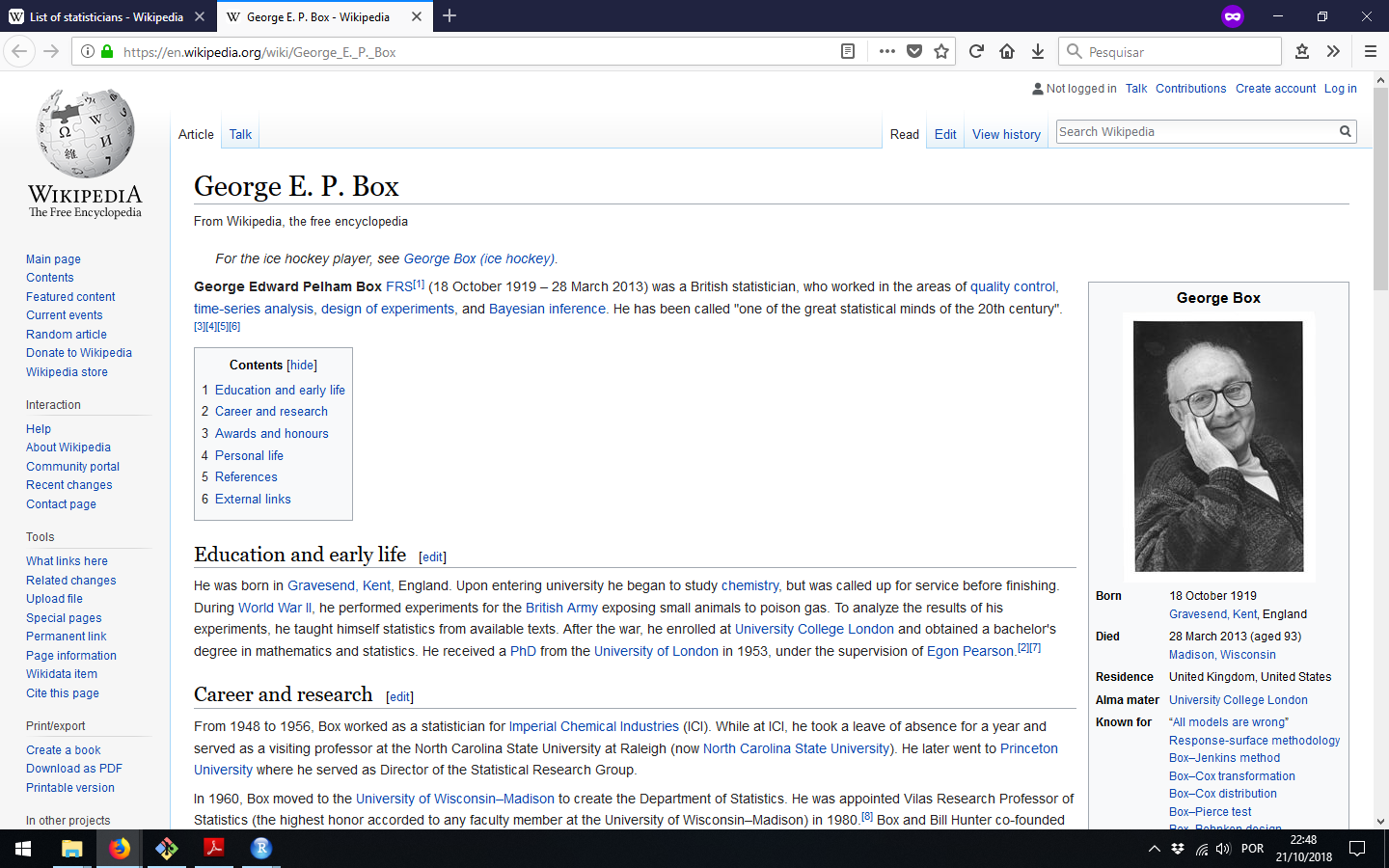
Task: Open the Contributions link
Action: point(1191,89)
